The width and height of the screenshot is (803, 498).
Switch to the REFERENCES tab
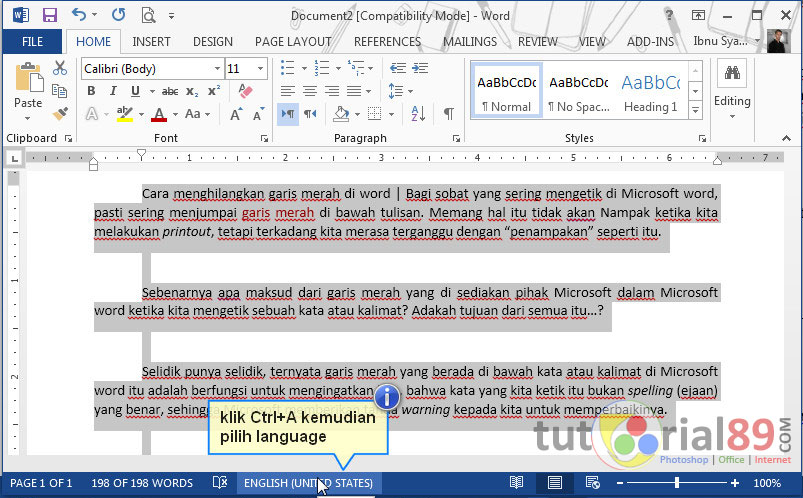coord(387,42)
